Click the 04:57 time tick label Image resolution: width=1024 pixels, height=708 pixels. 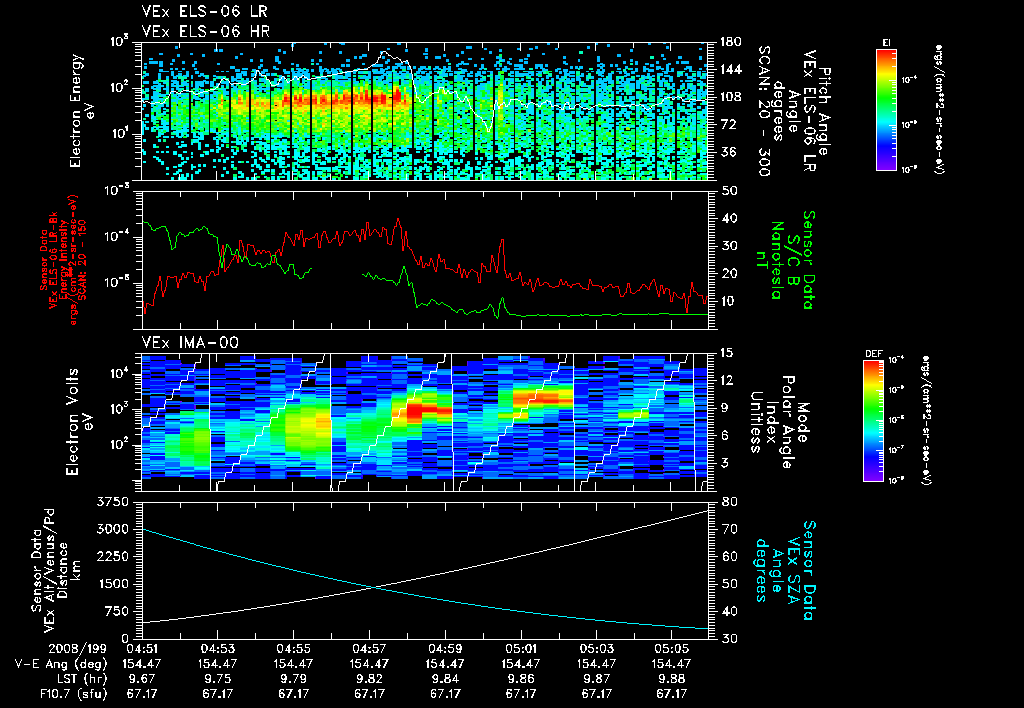[x=370, y=649]
